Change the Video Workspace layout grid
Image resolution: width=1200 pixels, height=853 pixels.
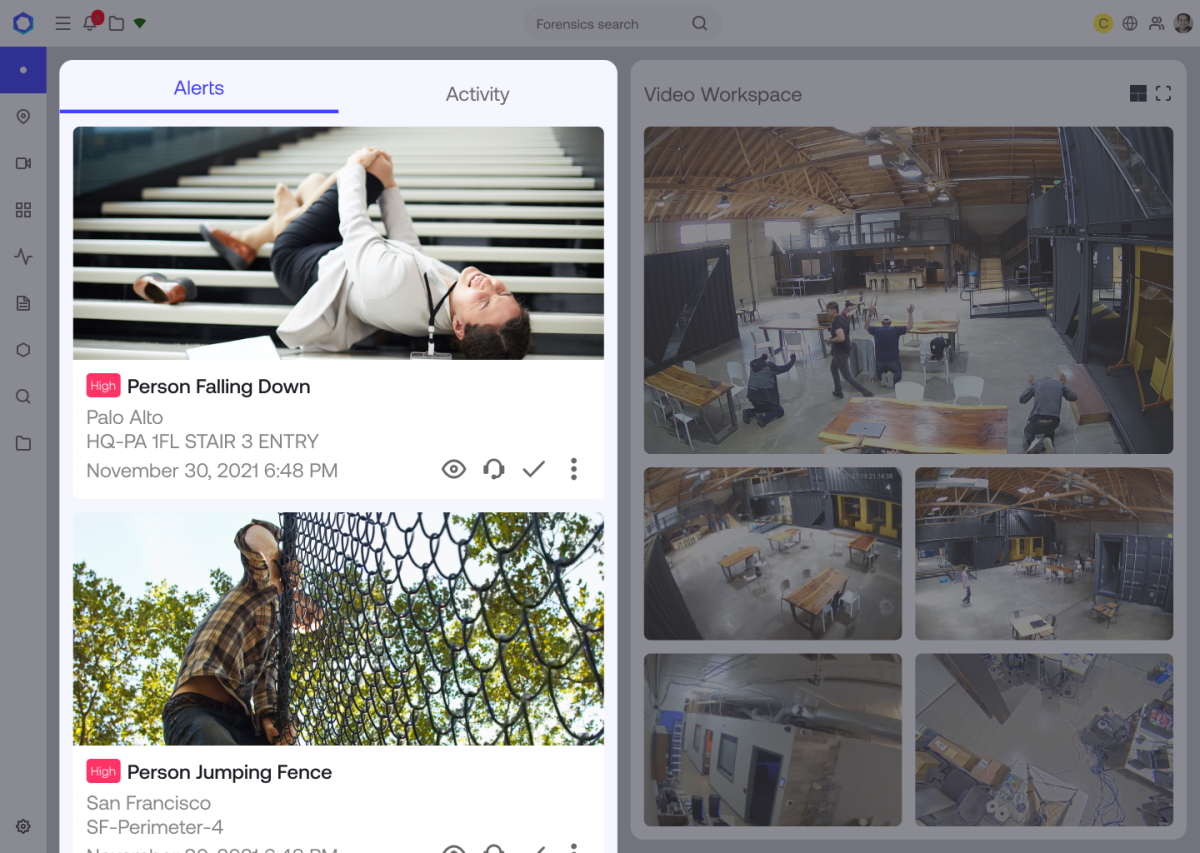pos(1138,93)
